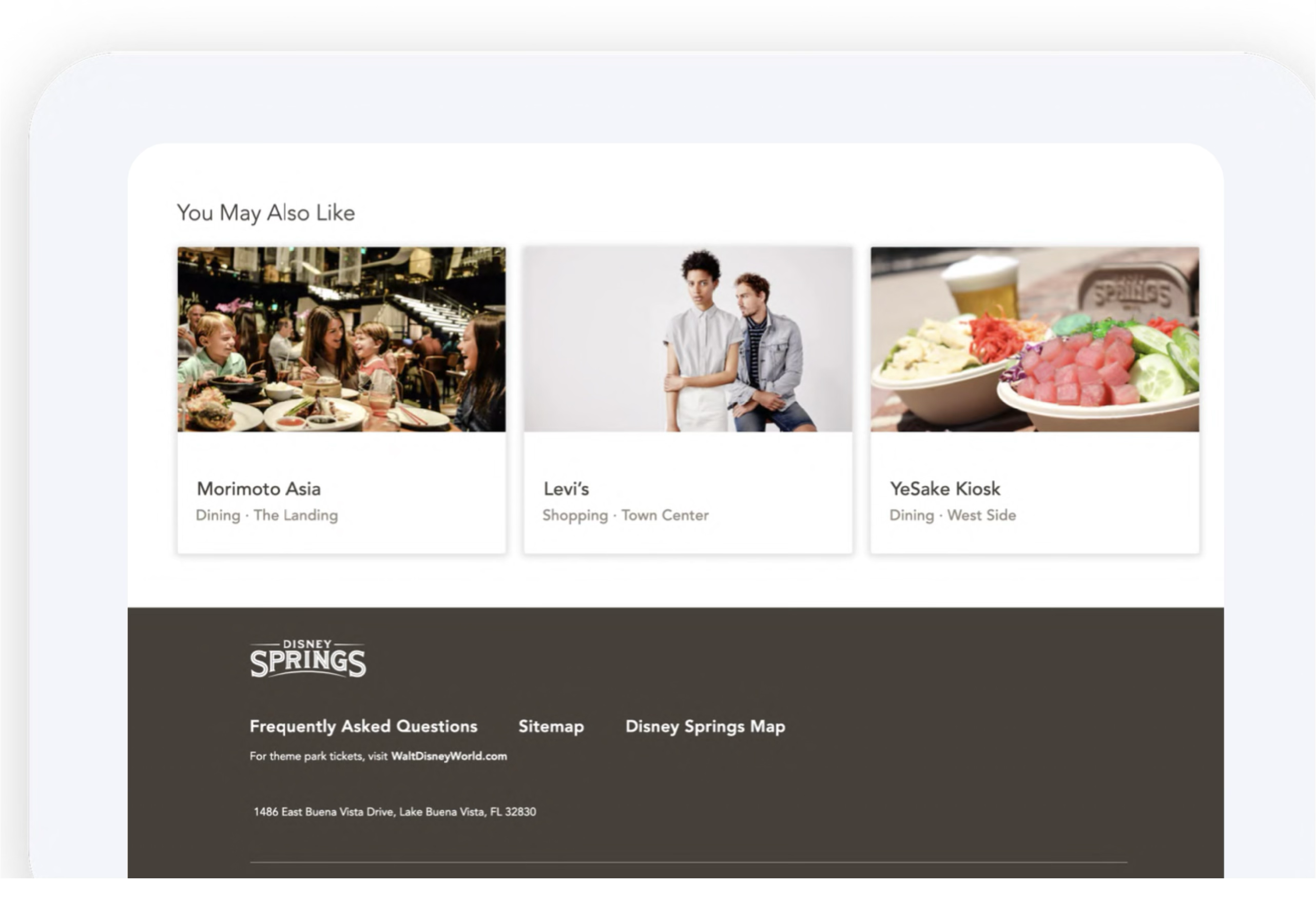Click the 1486 East Buena Vista Drive address
This screenshot has height=905, width=1316.
pyautogui.click(x=395, y=812)
